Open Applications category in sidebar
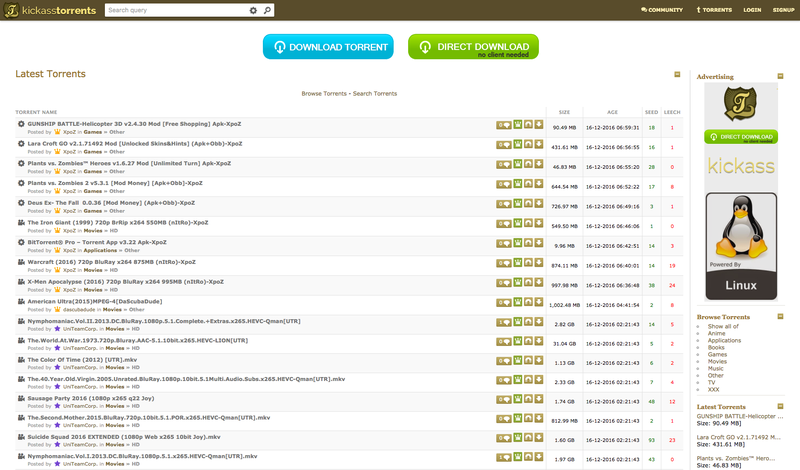Viewport: 800px width, 470px height. click(724, 340)
